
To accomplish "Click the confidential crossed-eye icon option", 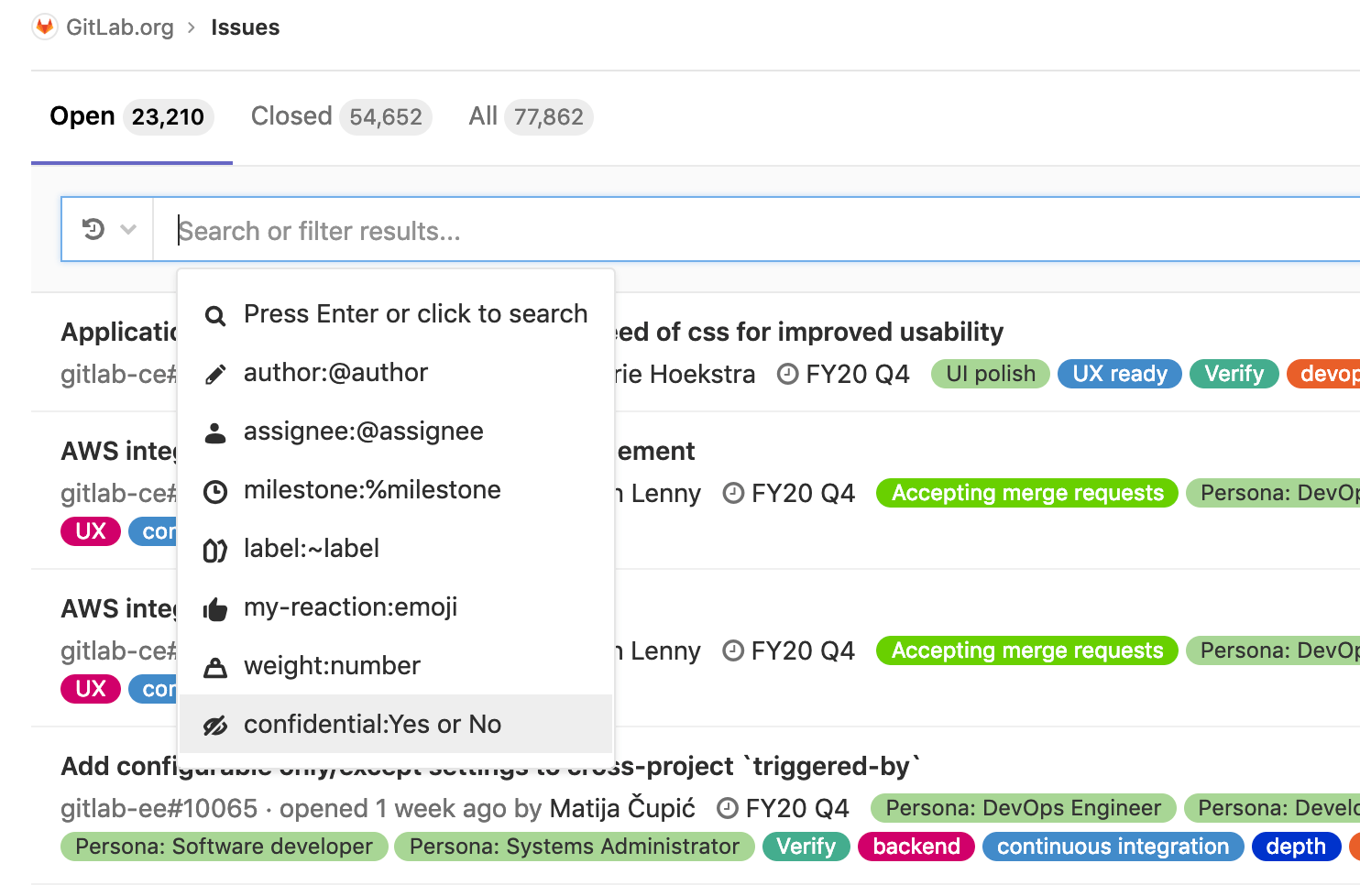I will [x=214, y=724].
